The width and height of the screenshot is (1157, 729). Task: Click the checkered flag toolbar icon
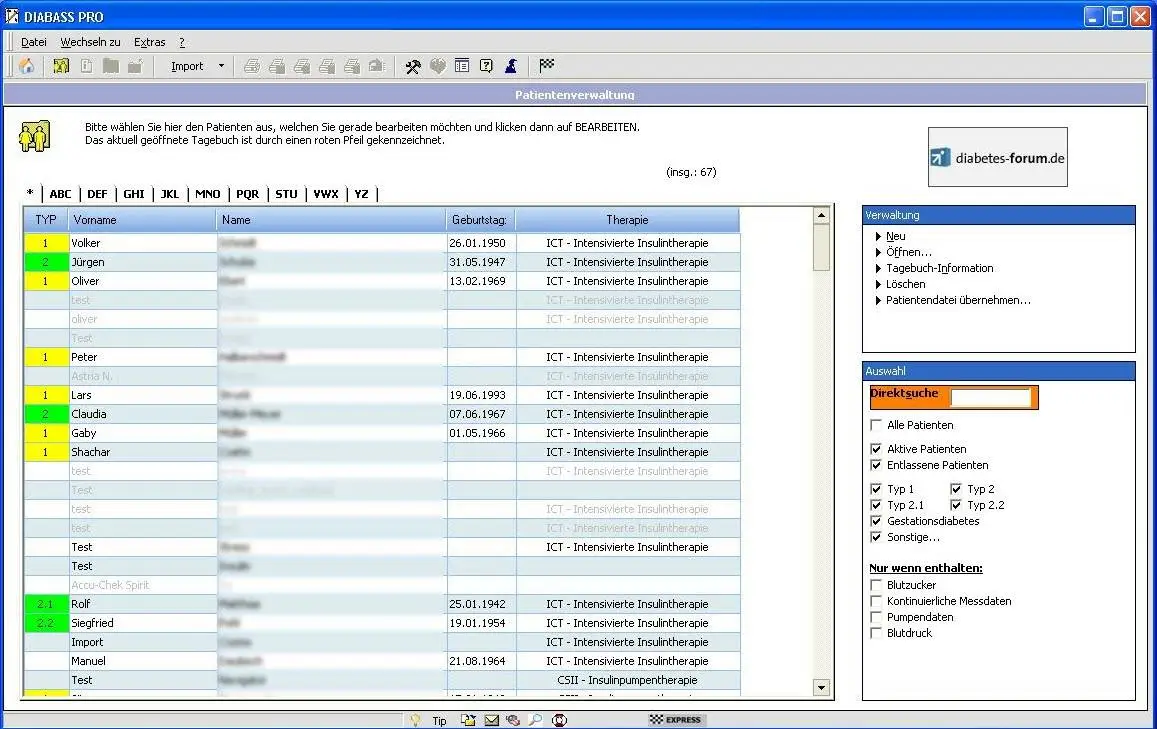pyautogui.click(x=545, y=66)
